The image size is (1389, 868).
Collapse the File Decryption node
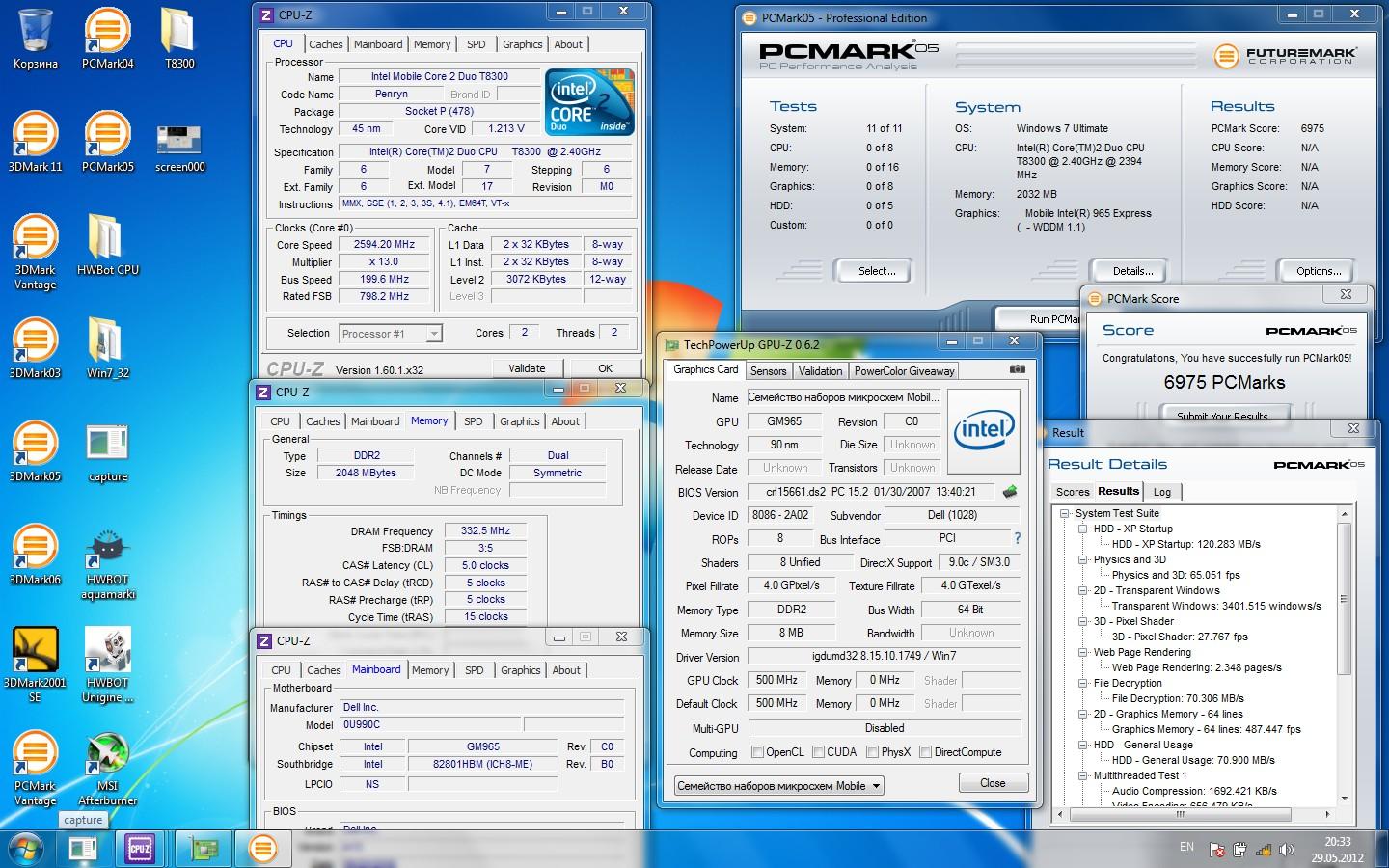tap(1084, 683)
